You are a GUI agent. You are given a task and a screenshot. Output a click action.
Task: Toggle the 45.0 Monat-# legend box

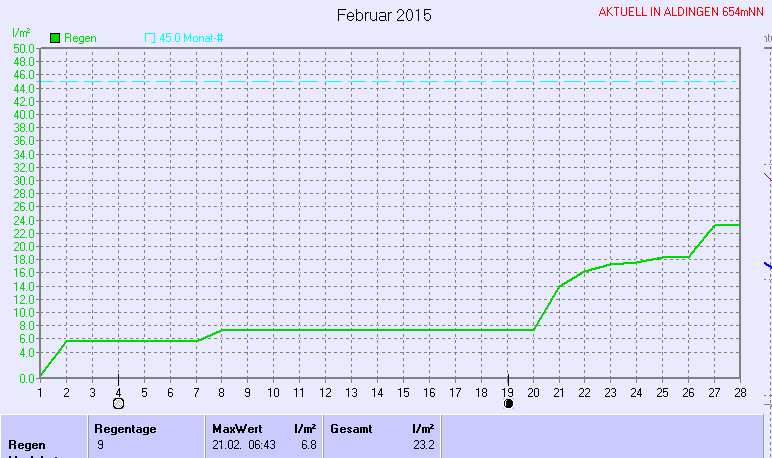[x=150, y=38]
